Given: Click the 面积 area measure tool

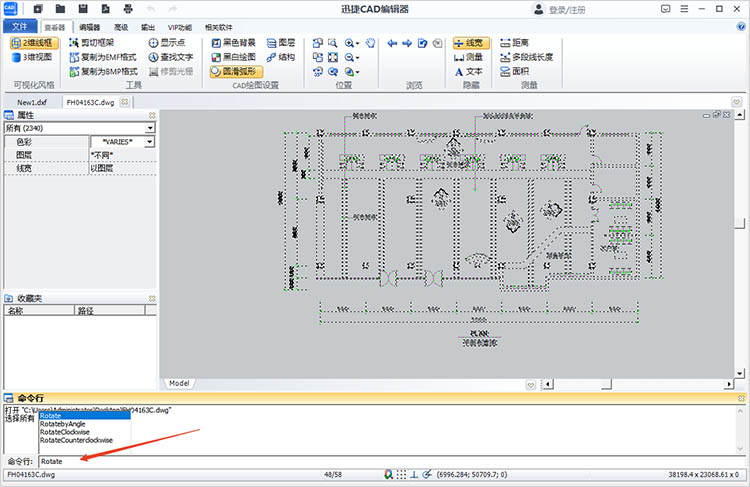Looking at the screenshot, I should [x=514, y=71].
